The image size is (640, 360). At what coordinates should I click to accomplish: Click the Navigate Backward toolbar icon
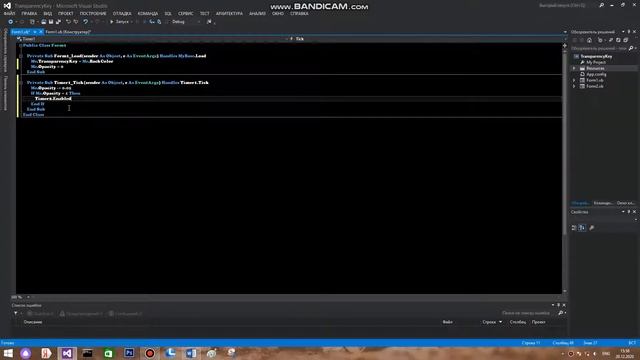click(x=11, y=22)
